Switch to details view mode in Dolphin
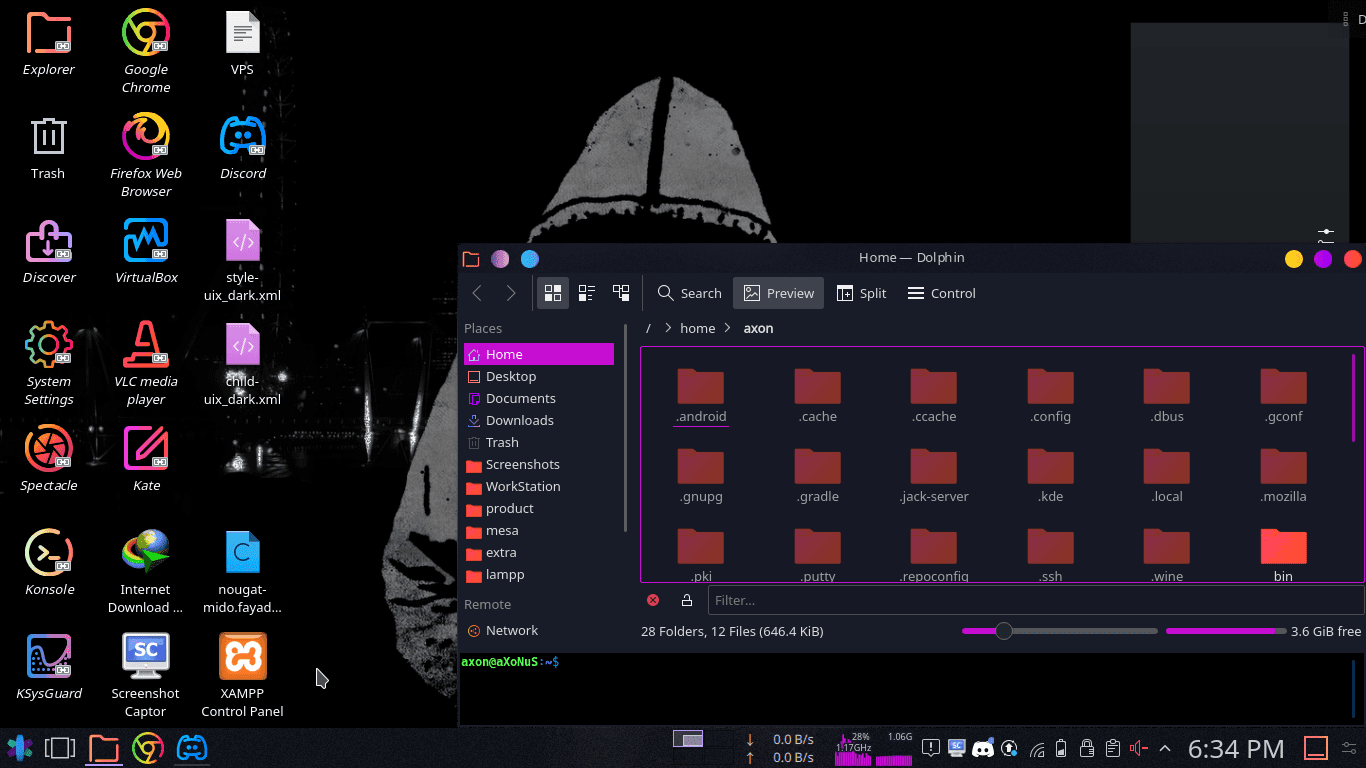This screenshot has width=1366, height=768. pyautogui.click(x=620, y=293)
